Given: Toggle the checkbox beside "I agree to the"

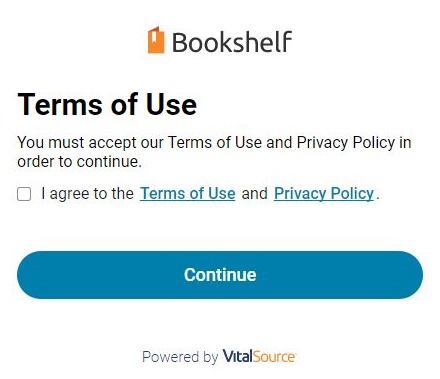Looking at the screenshot, I should coord(24,194).
